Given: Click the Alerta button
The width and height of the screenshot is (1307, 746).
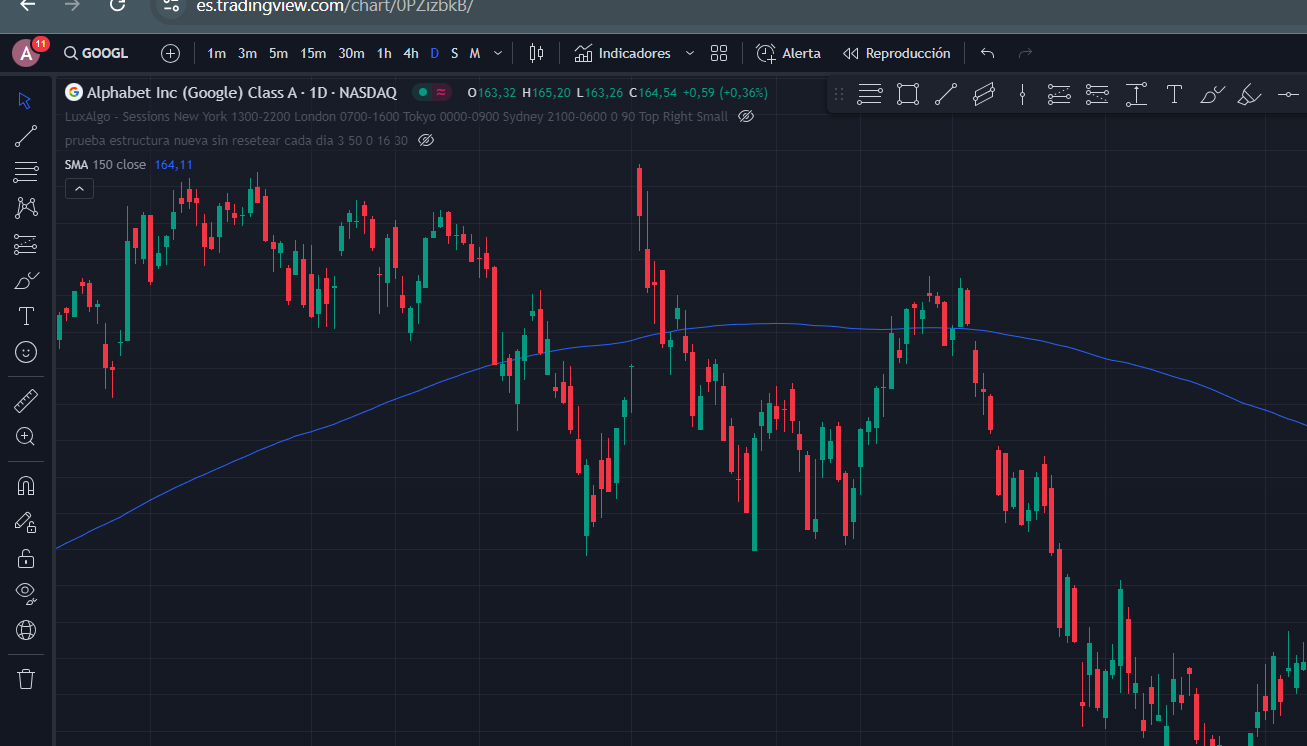Looking at the screenshot, I should pyautogui.click(x=789, y=53).
